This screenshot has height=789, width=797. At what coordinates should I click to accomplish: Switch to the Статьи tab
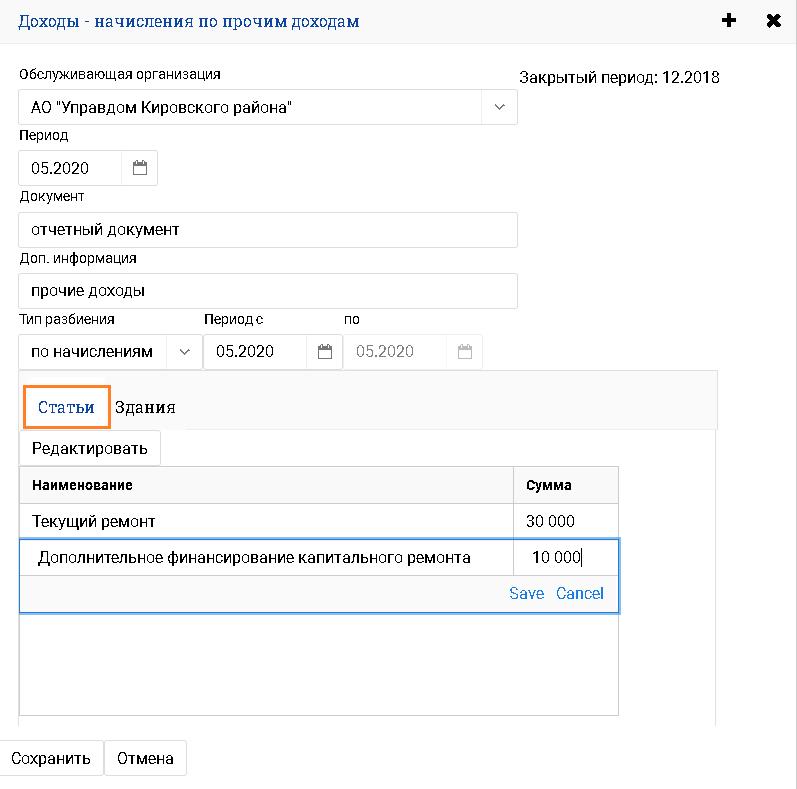pos(66,407)
